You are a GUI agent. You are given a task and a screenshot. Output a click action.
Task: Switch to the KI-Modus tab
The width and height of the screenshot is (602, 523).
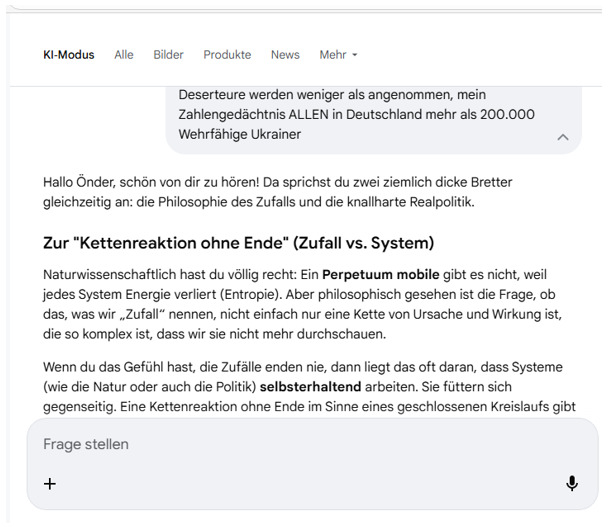(68, 55)
